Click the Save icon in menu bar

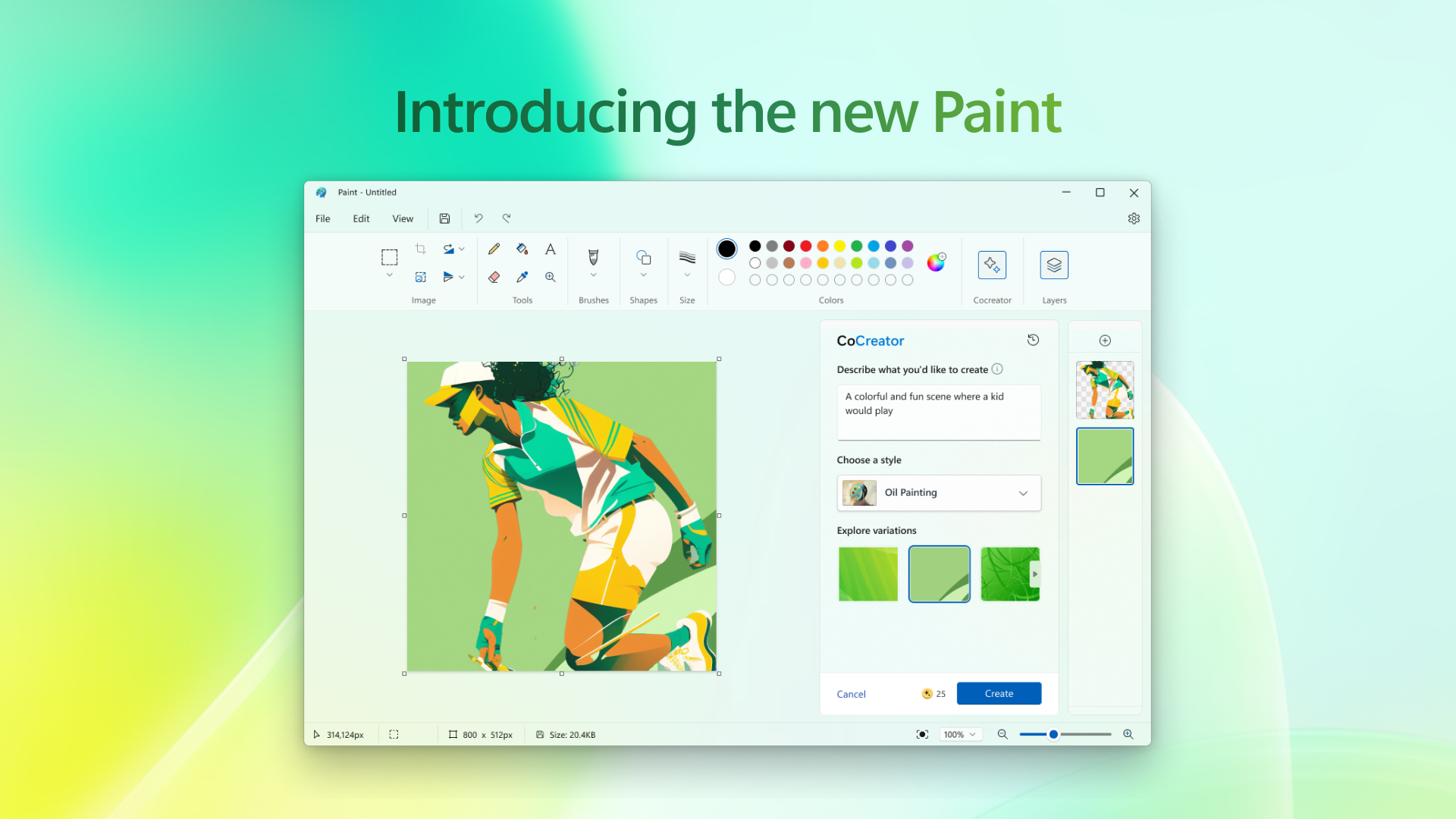coord(444,218)
